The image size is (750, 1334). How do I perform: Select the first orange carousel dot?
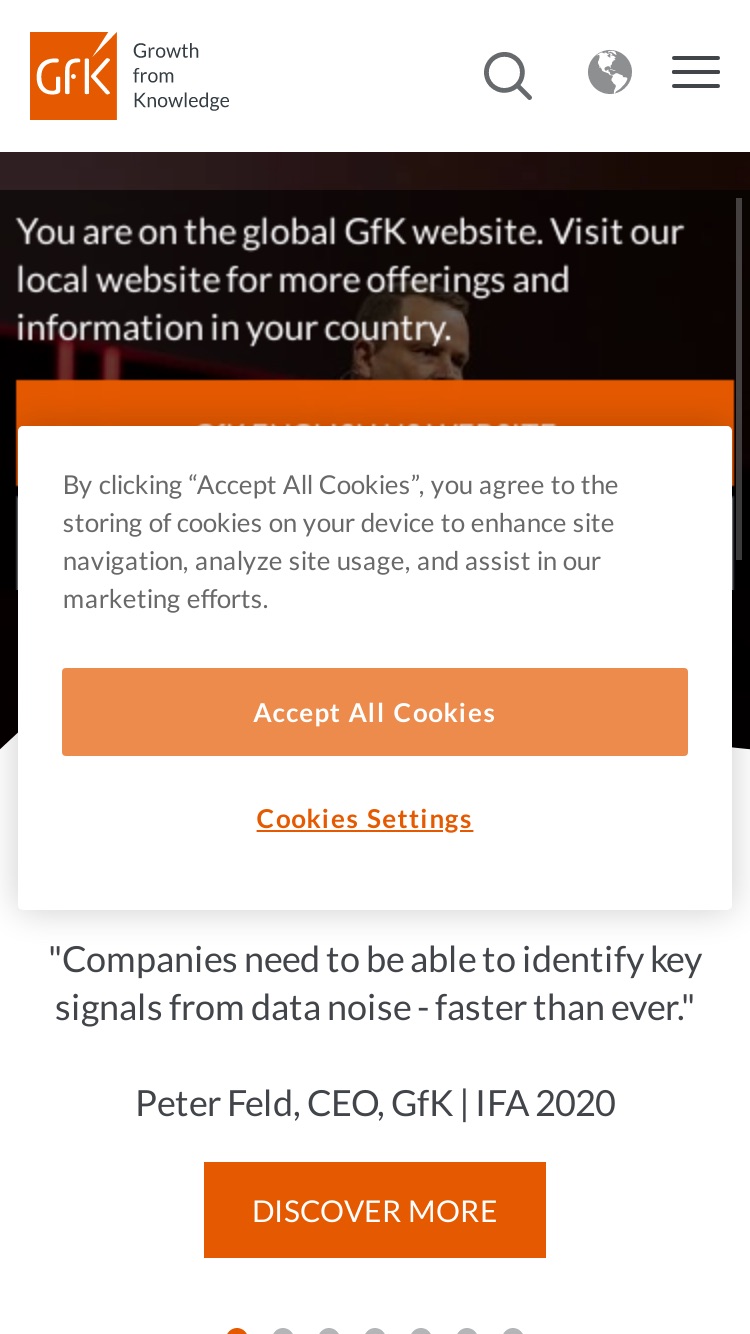click(x=237, y=1330)
